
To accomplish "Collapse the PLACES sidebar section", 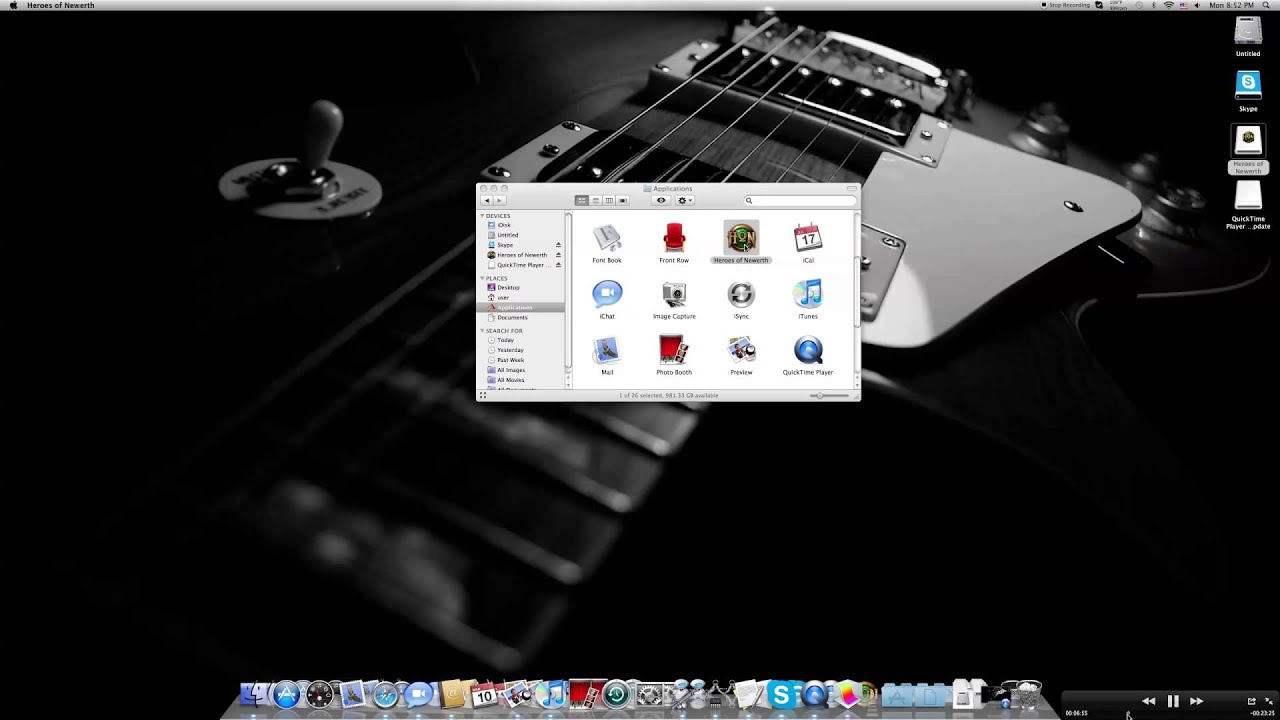I will [482, 278].
